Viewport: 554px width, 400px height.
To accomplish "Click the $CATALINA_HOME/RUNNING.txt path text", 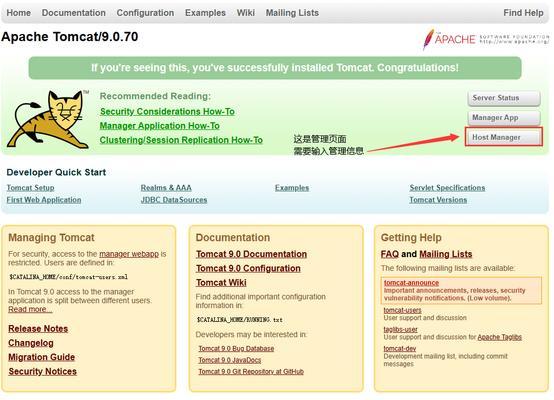I will pyautogui.click(x=240, y=320).
